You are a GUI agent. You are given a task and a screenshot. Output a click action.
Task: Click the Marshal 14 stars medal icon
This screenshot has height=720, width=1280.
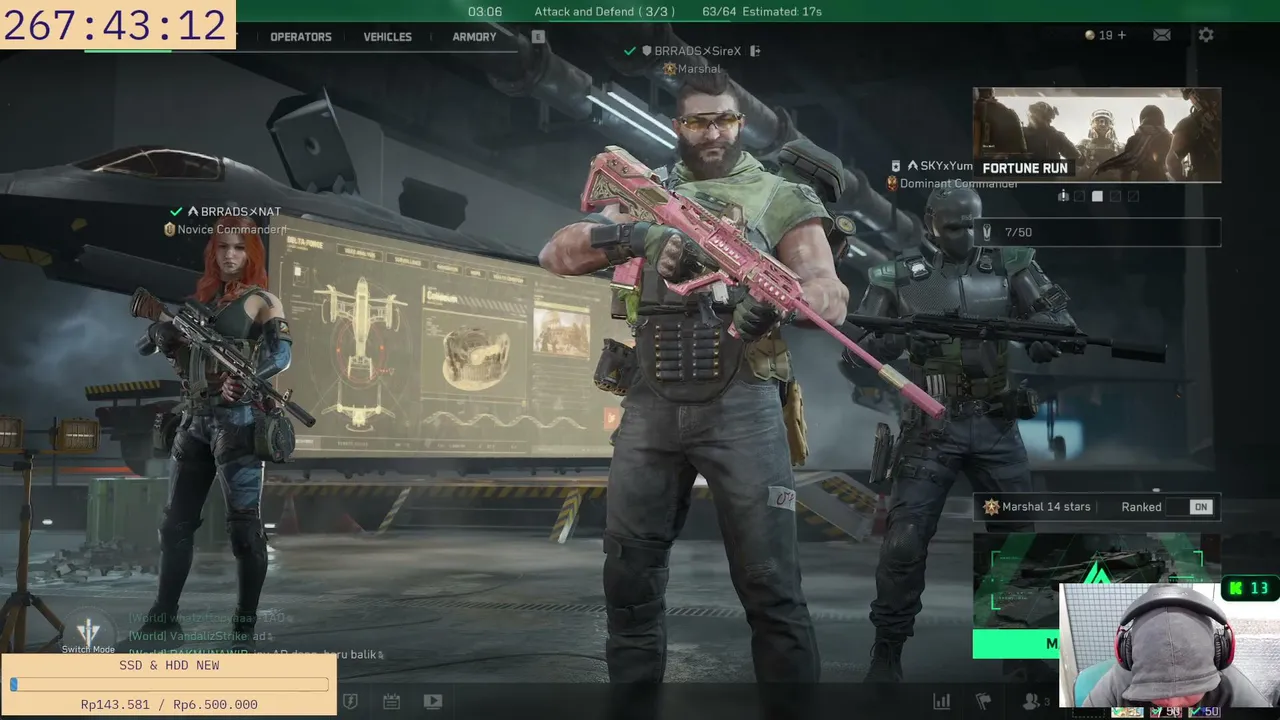(991, 507)
